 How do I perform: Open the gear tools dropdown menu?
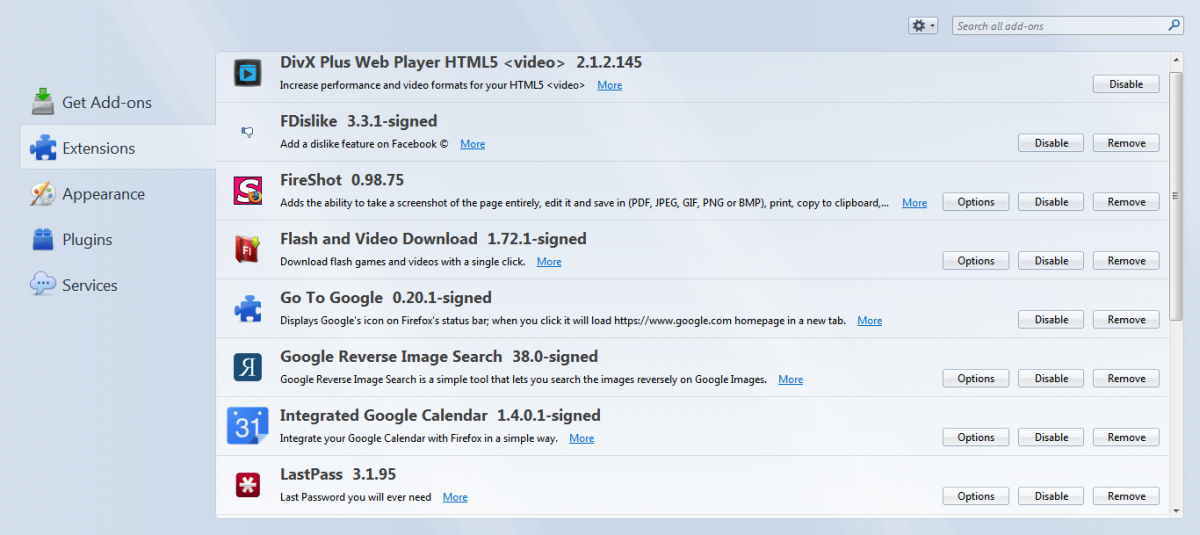923,26
